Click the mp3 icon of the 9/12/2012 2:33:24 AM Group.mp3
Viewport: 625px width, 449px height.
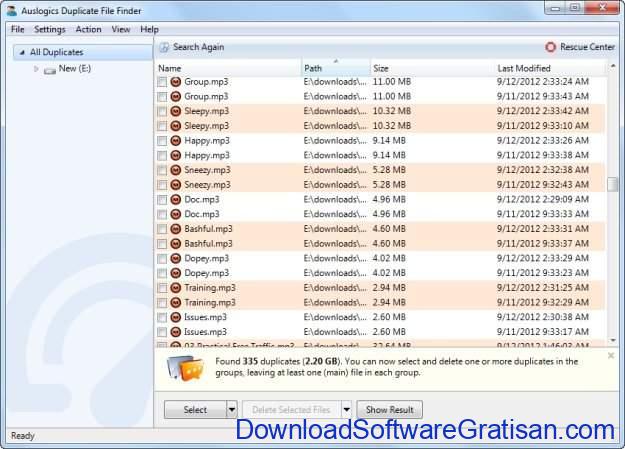(175, 82)
